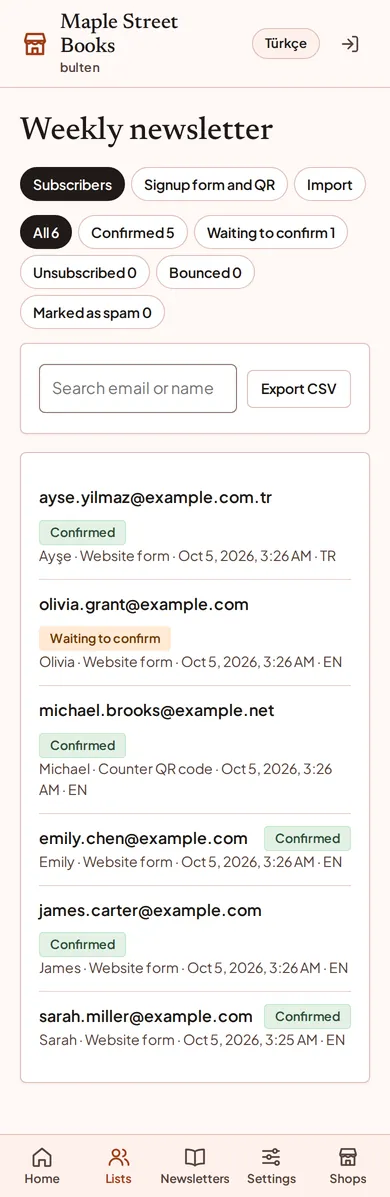Show Marked as spam 0 filter
The width and height of the screenshot is (390, 1197).
tap(92, 312)
